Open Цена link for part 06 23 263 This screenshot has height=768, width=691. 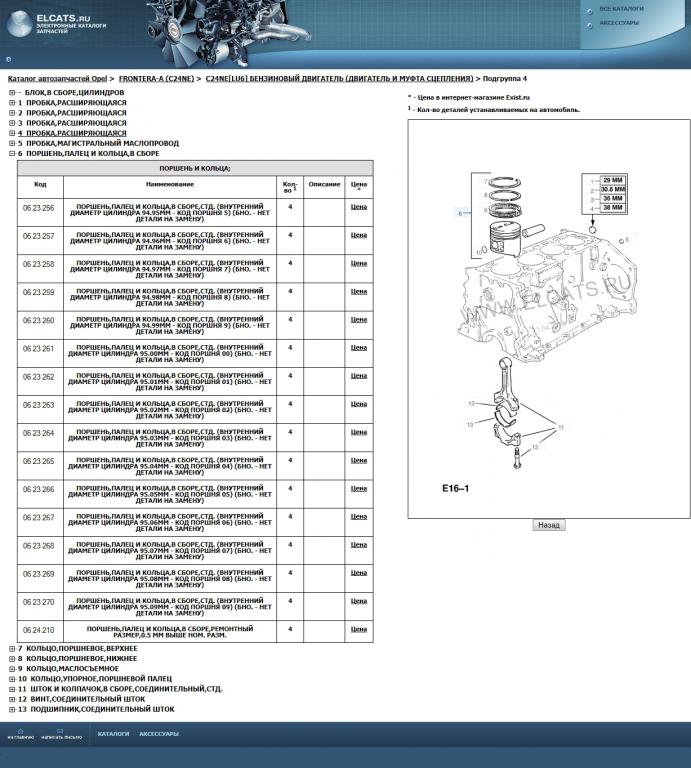tap(358, 404)
